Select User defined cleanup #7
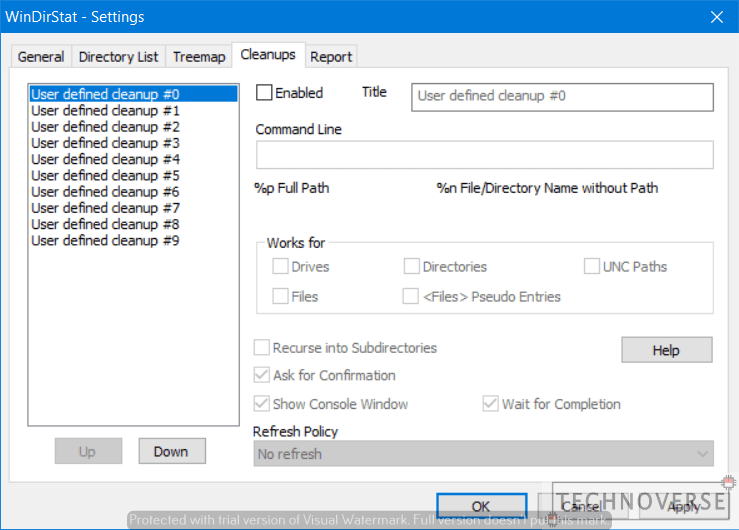 point(133,208)
